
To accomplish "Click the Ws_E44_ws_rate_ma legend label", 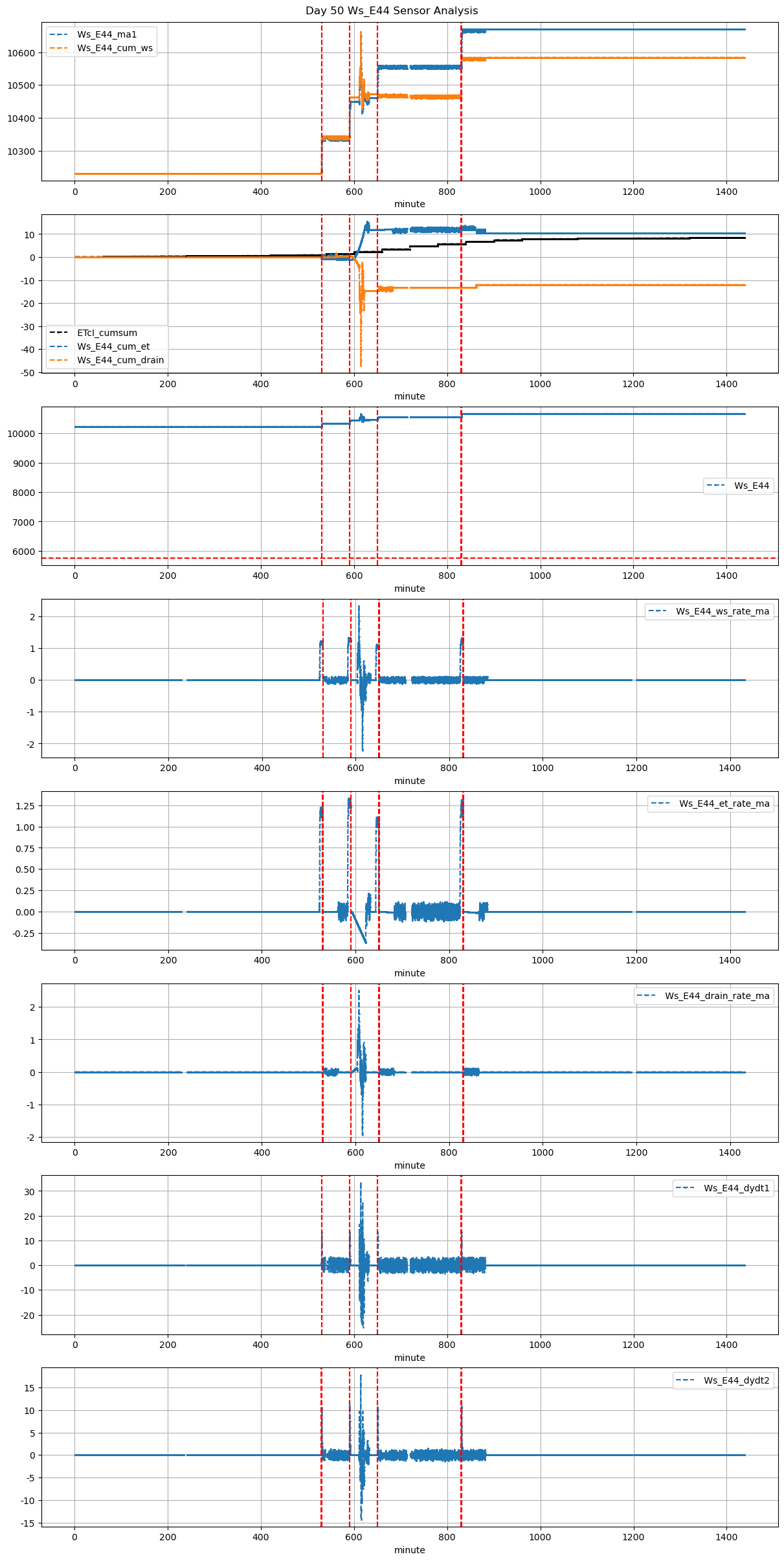I will pyautogui.click(x=722, y=611).
